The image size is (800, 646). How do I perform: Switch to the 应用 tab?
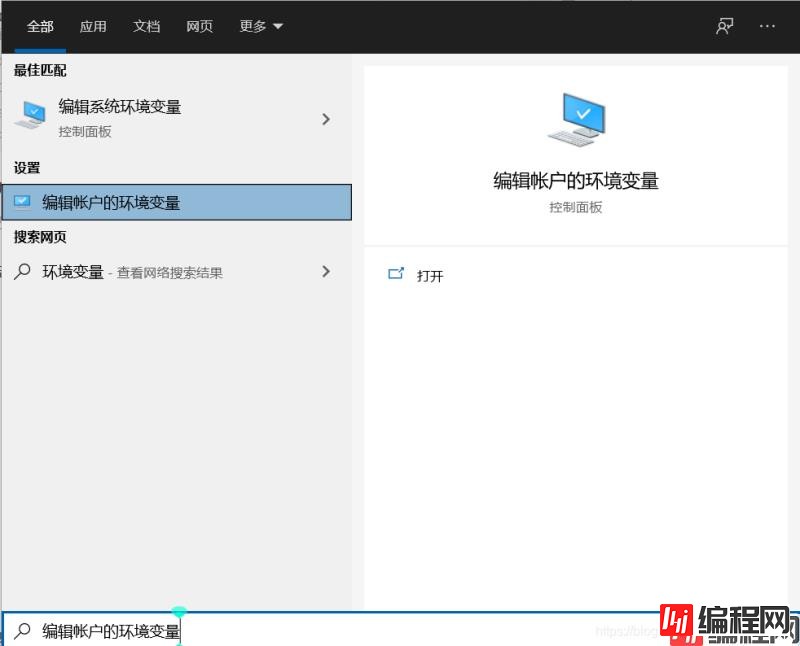coord(93,26)
